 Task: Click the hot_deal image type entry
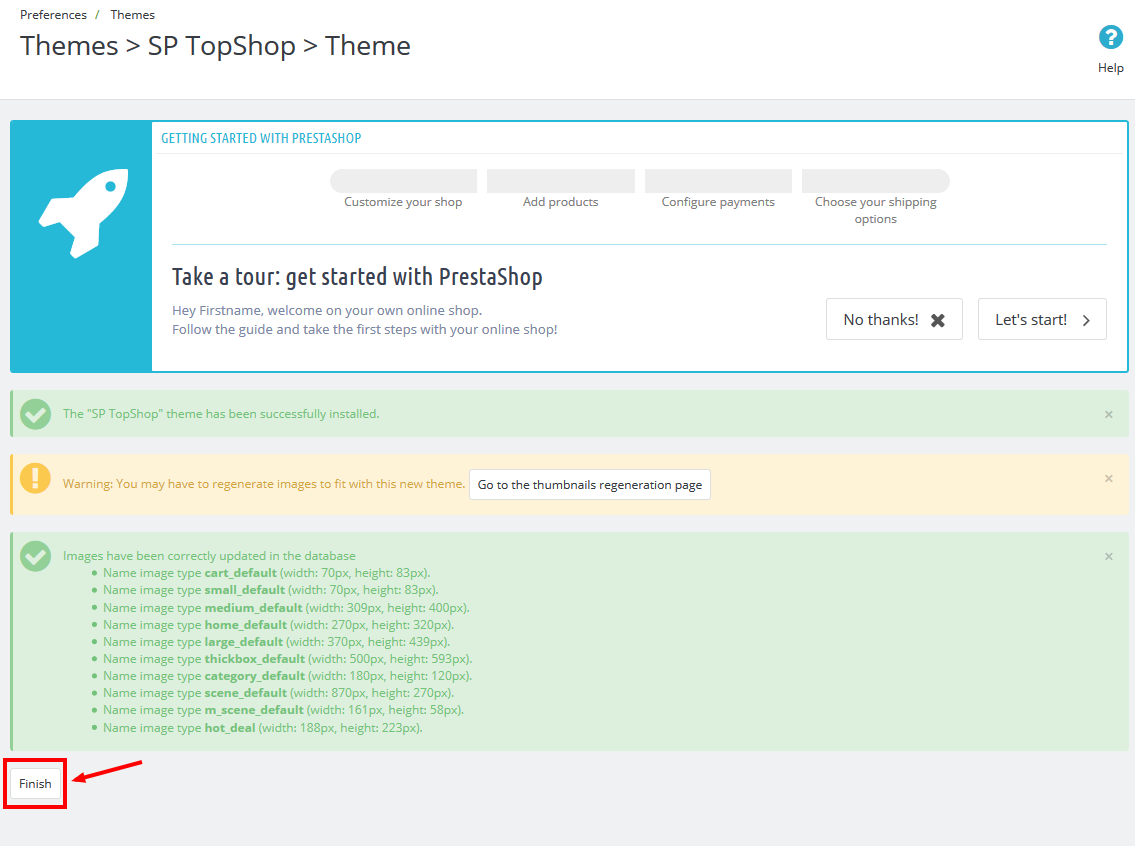coord(263,728)
